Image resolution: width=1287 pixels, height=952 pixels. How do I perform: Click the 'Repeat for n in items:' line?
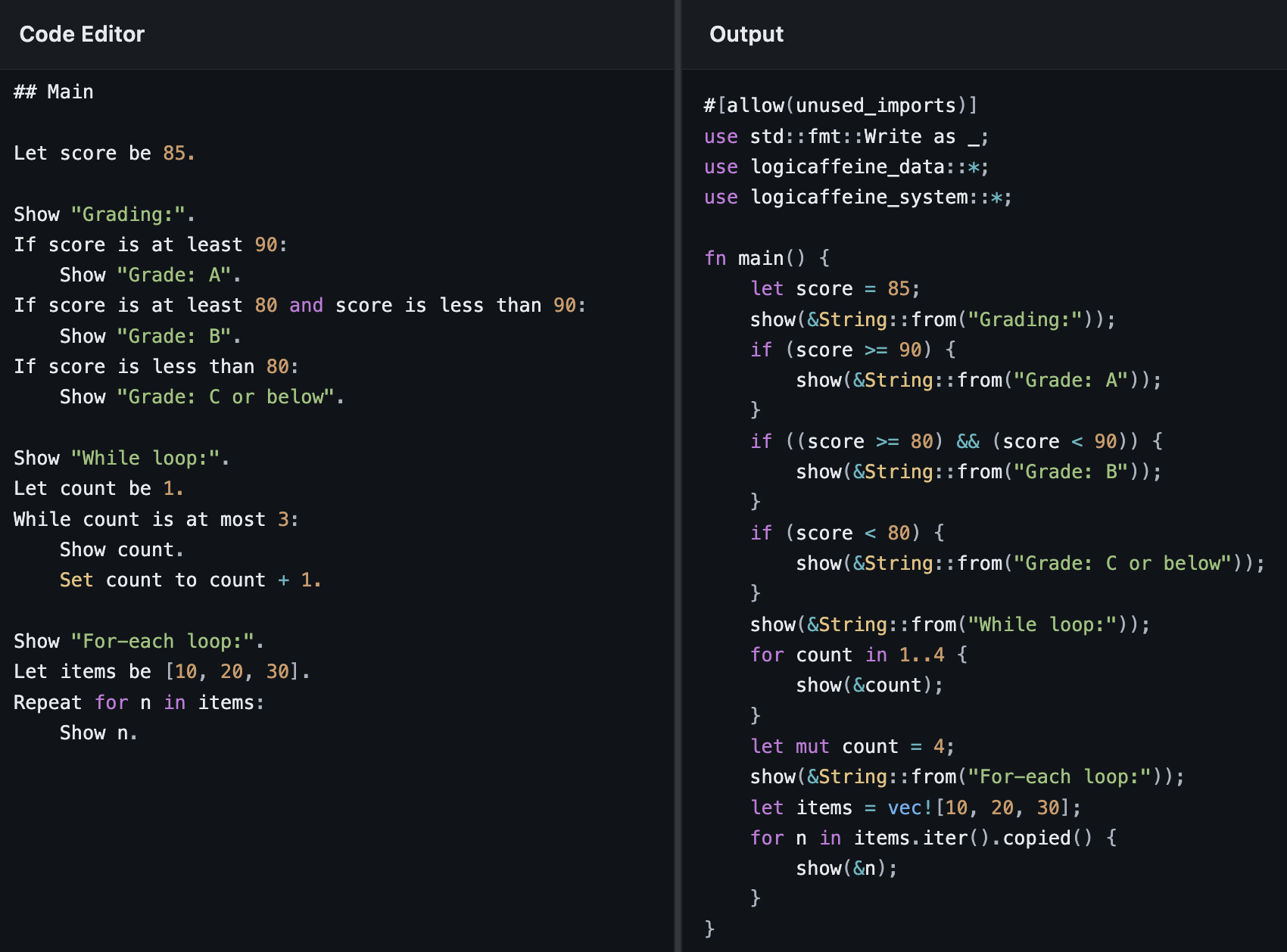pos(139,702)
